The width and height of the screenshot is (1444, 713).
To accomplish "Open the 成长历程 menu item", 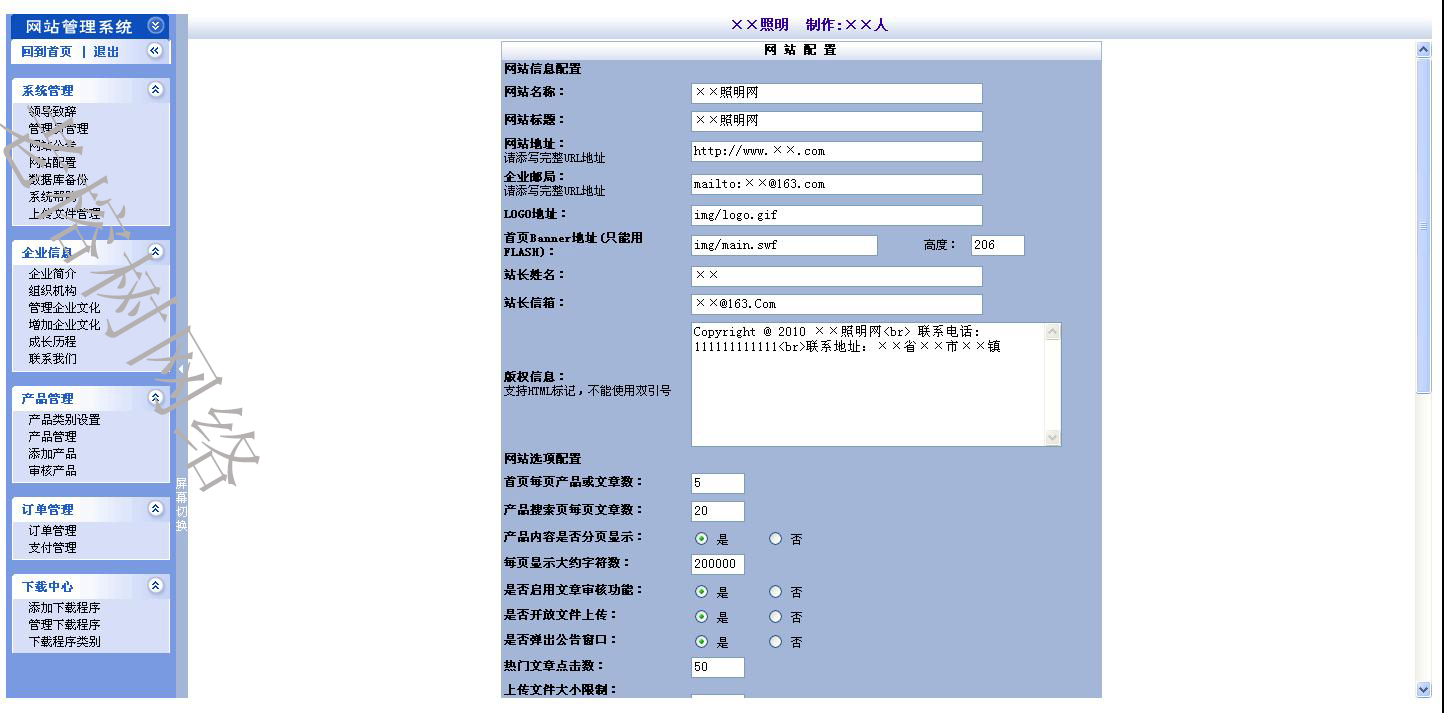I will pos(52,342).
